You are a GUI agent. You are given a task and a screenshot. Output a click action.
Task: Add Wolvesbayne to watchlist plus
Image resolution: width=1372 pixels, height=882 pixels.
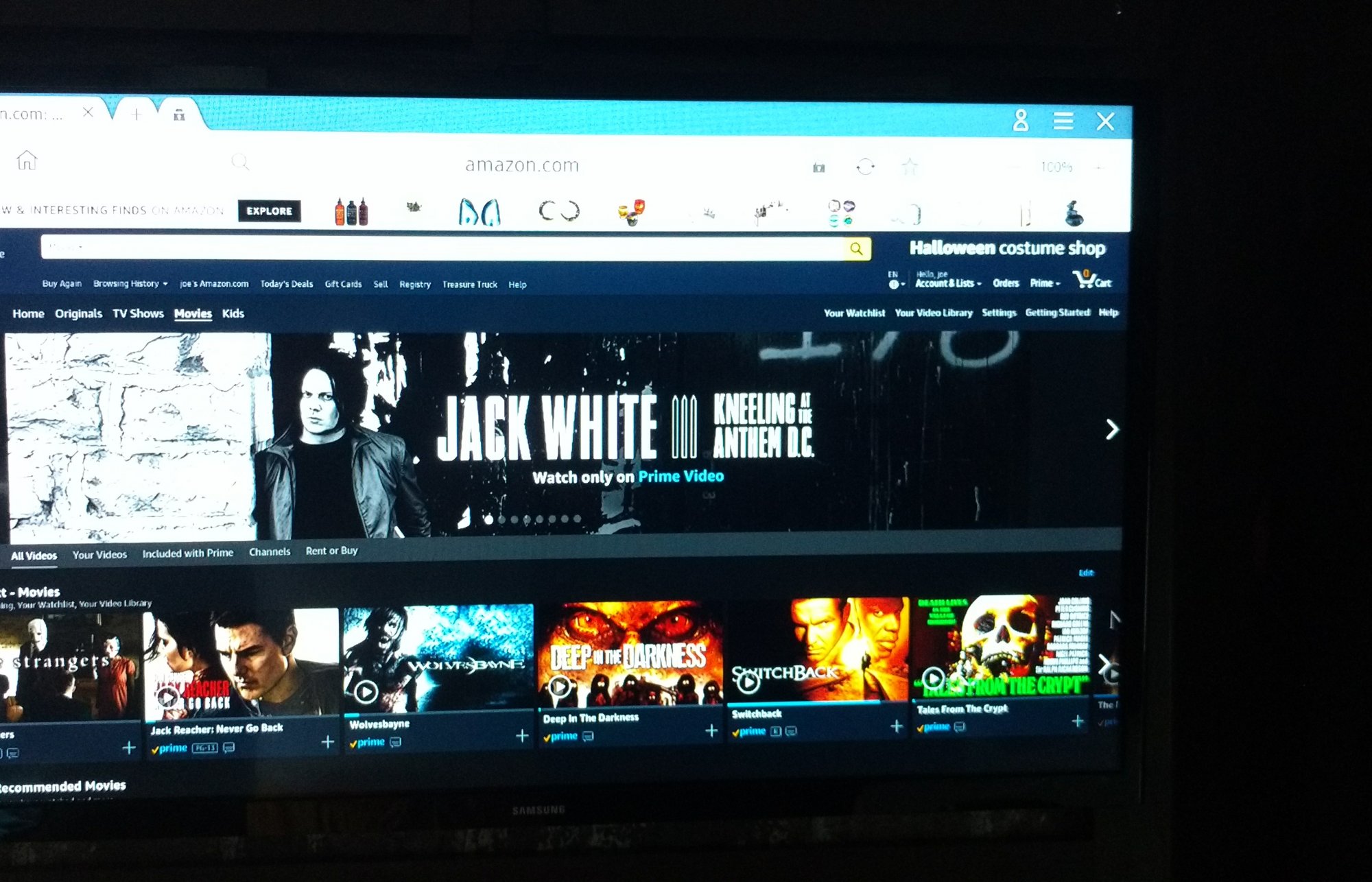coord(522,736)
